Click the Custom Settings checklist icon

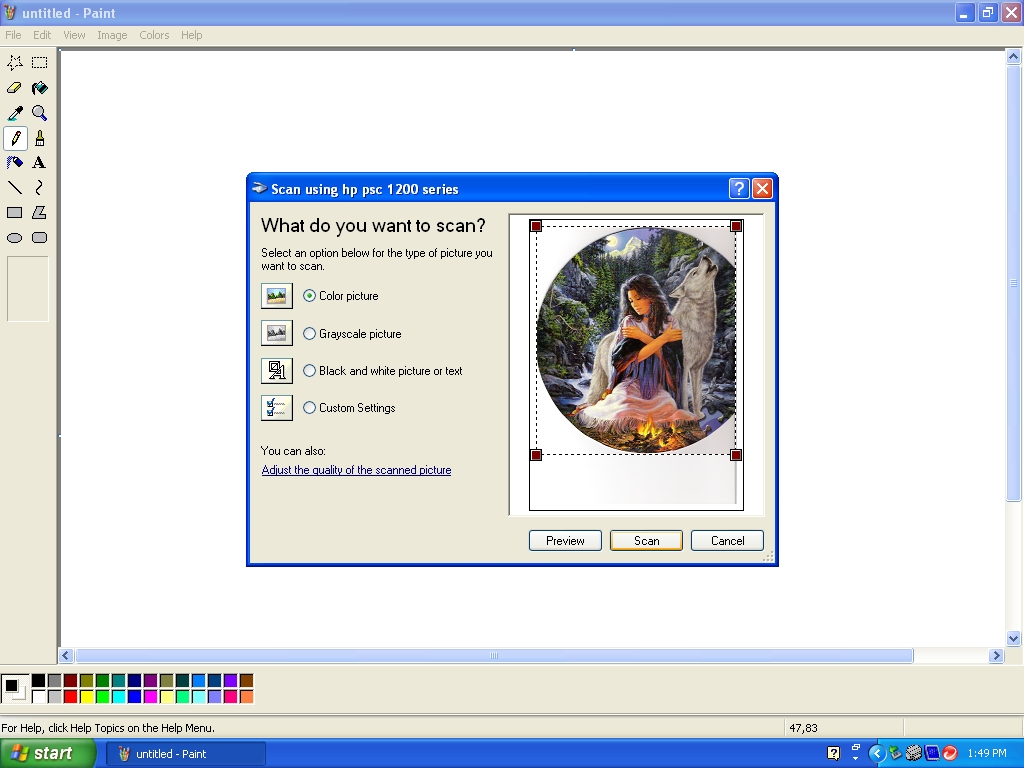277,408
